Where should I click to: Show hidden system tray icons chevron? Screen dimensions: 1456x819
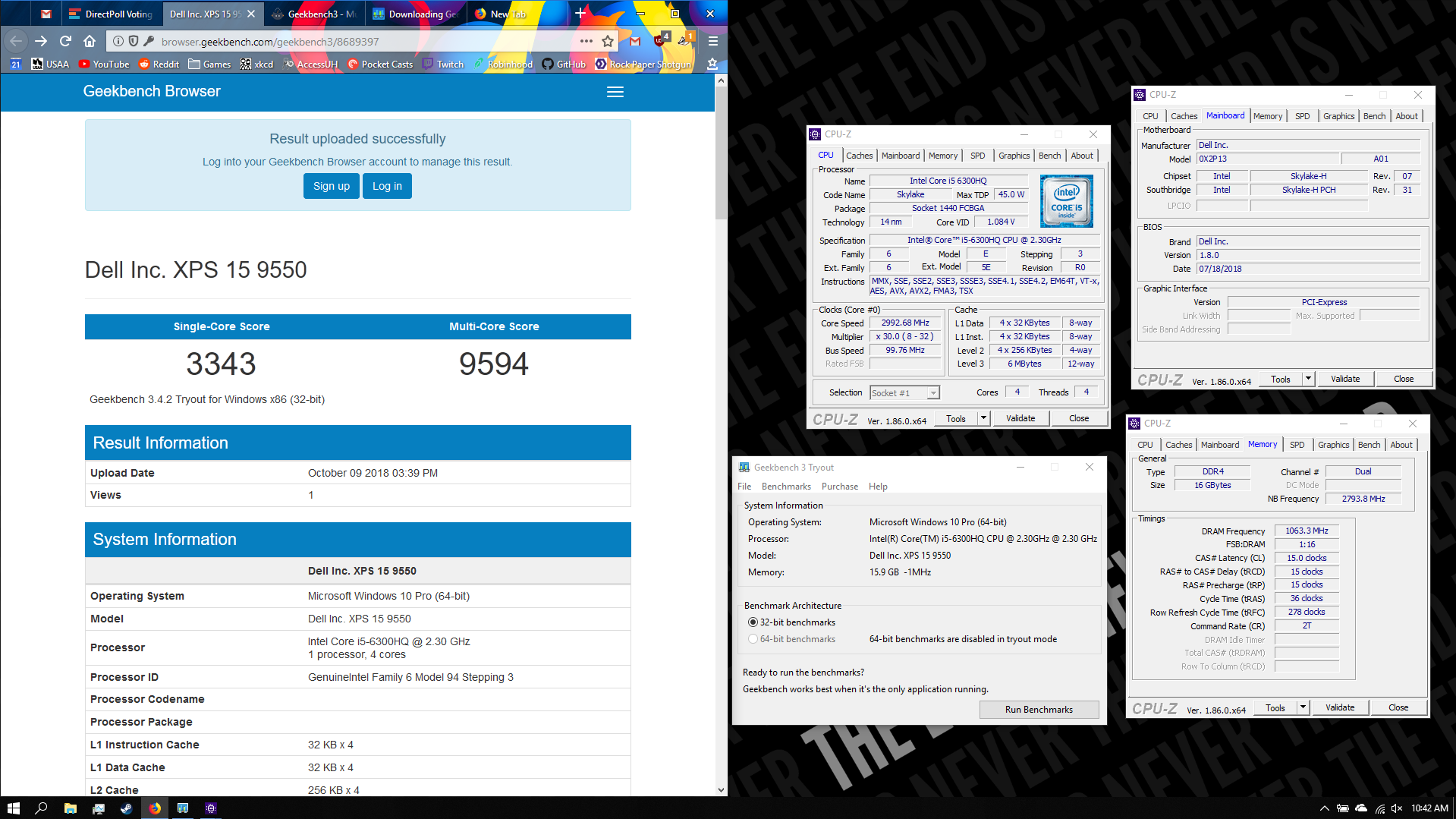pyautogui.click(x=1325, y=808)
